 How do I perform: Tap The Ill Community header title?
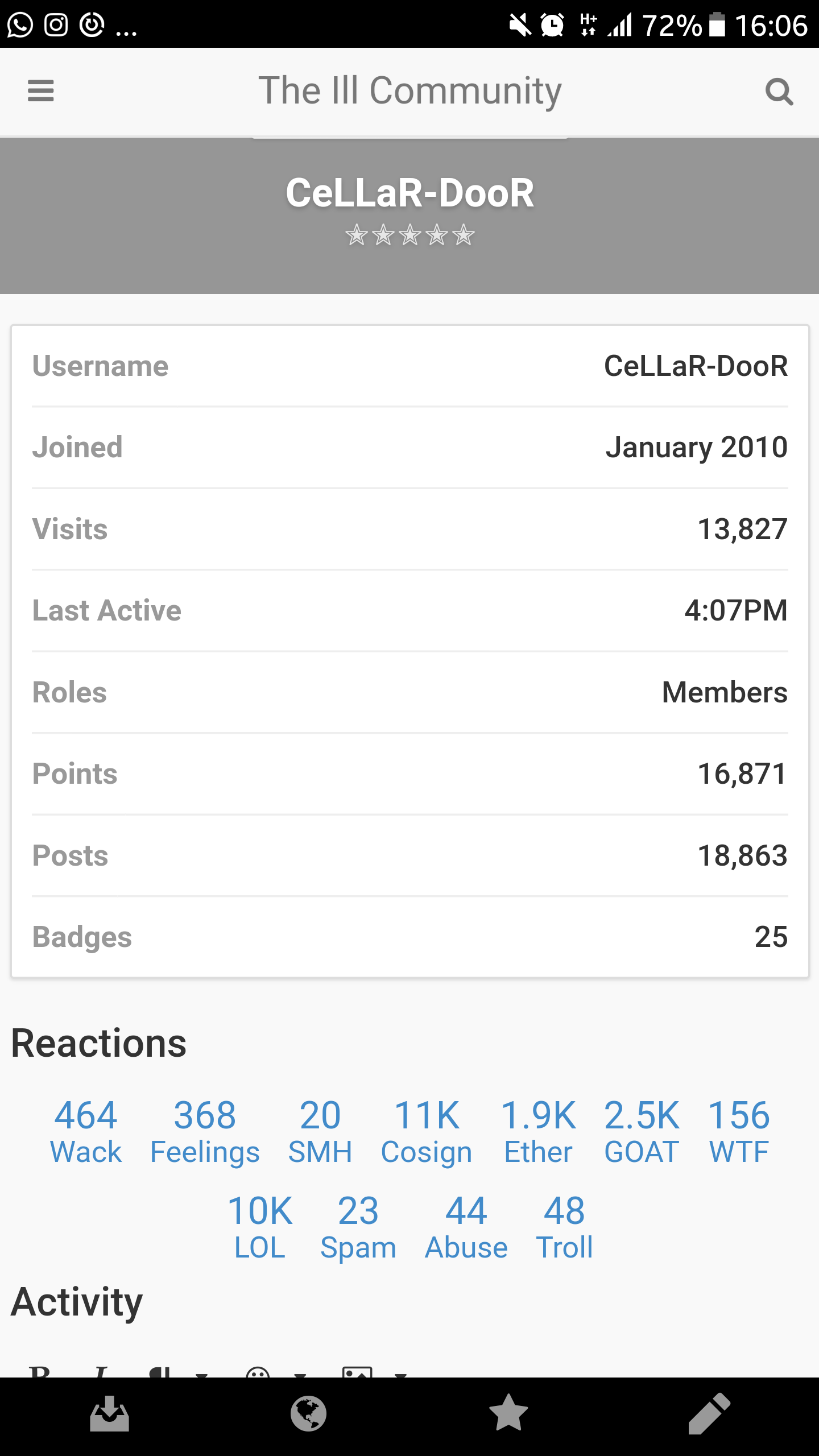point(410,91)
